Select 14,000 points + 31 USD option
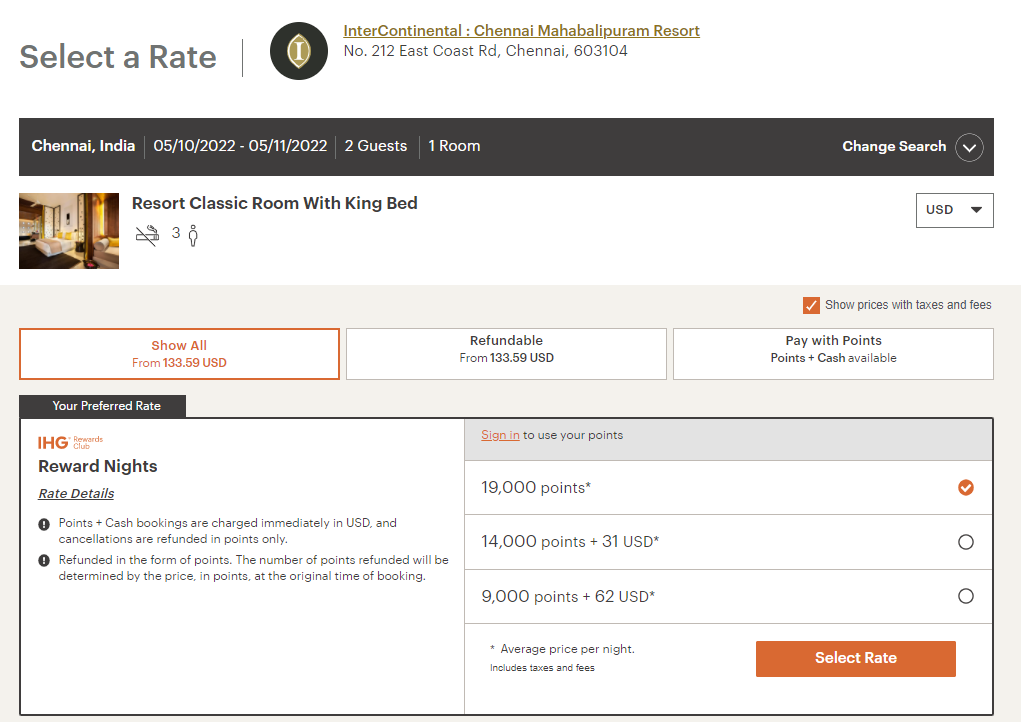The width and height of the screenshot is (1021, 722). tap(966, 542)
